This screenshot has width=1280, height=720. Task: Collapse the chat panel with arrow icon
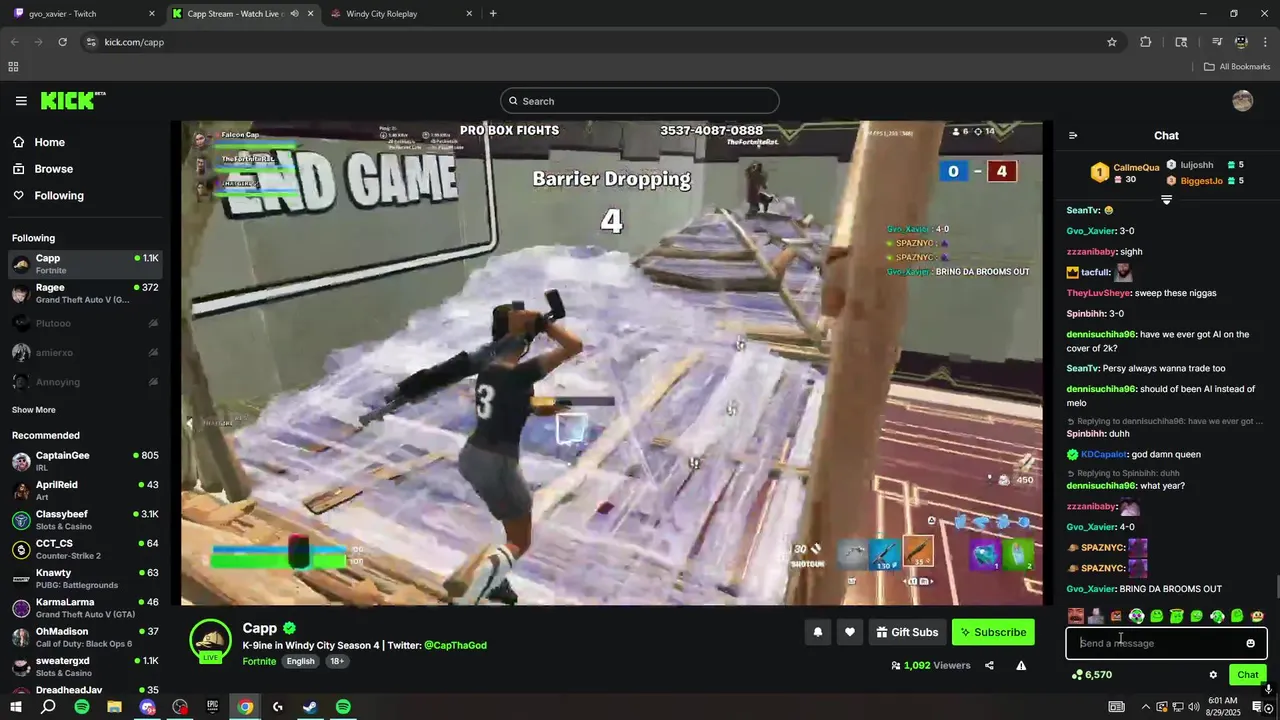1073,135
